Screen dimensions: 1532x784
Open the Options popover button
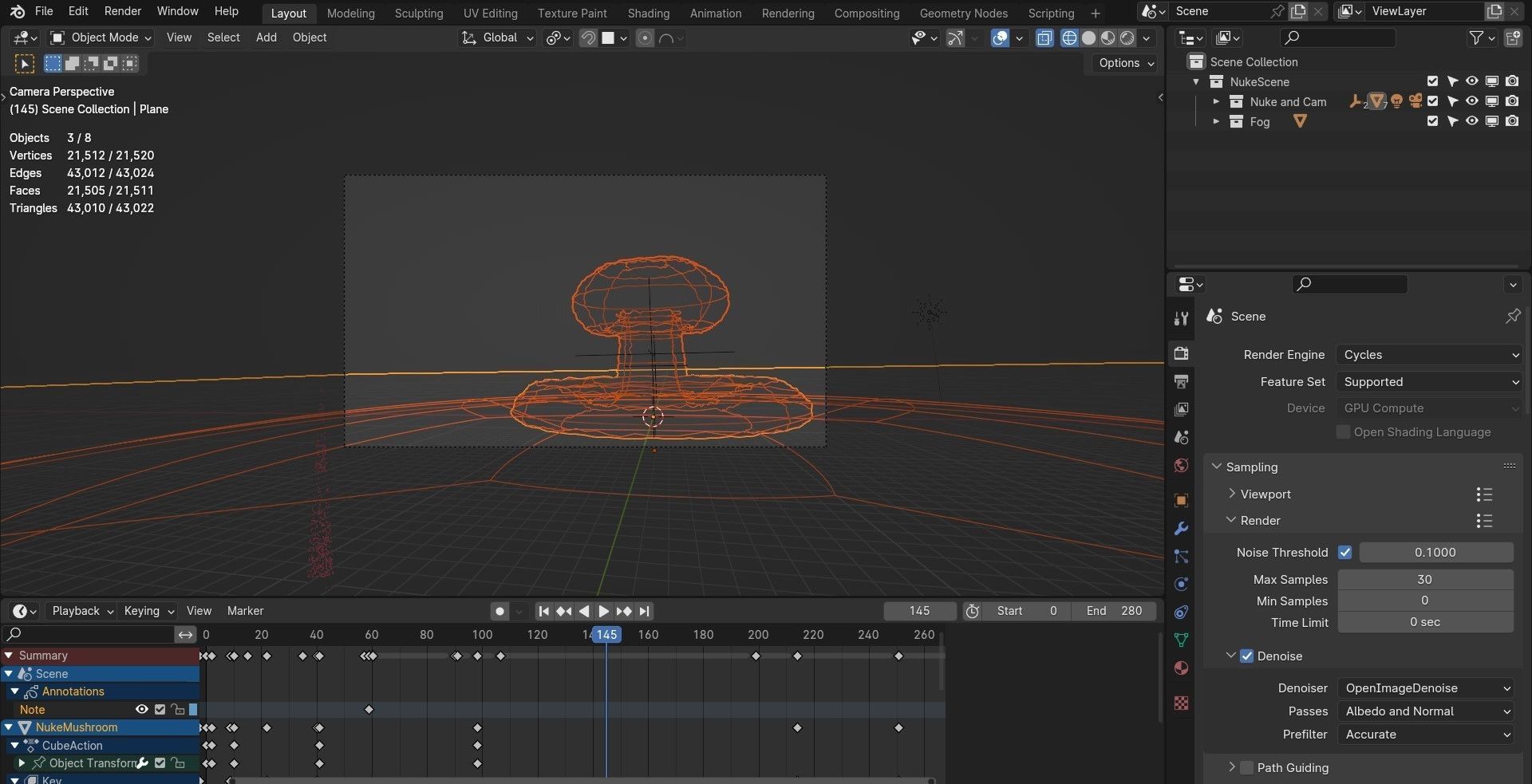point(1126,63)
